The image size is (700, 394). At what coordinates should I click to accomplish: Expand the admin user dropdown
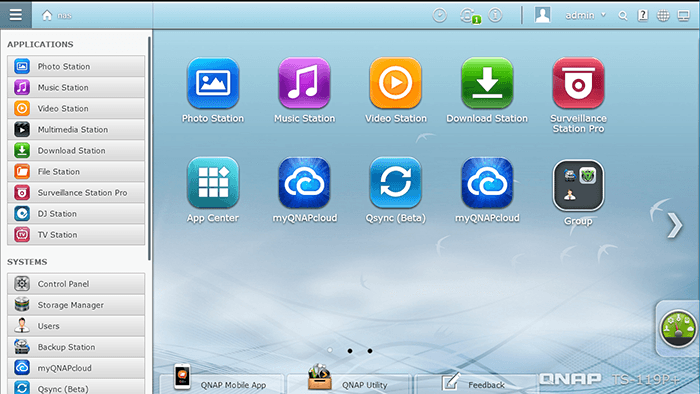585,15
